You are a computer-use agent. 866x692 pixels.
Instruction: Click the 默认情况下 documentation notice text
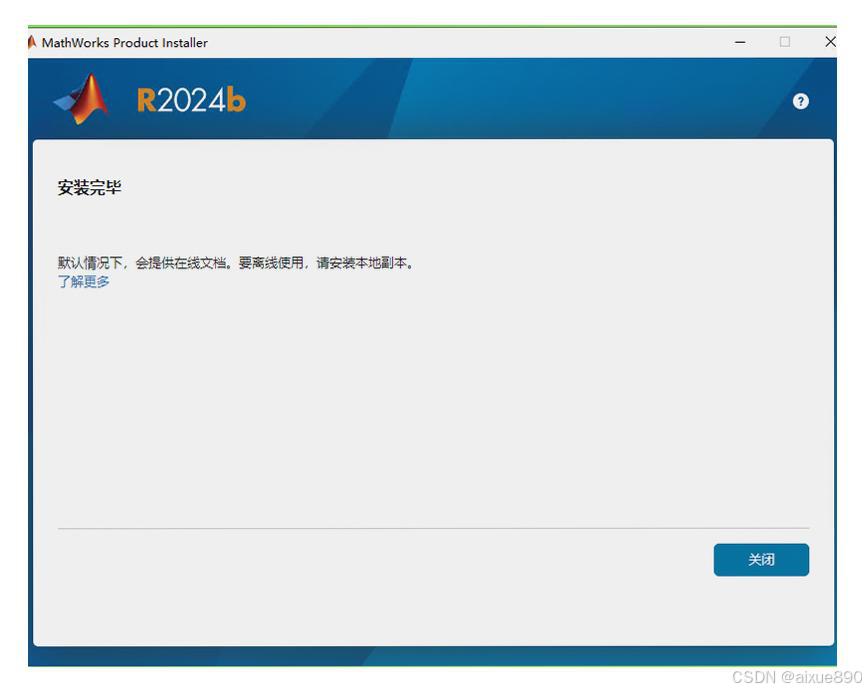[236, 263]
